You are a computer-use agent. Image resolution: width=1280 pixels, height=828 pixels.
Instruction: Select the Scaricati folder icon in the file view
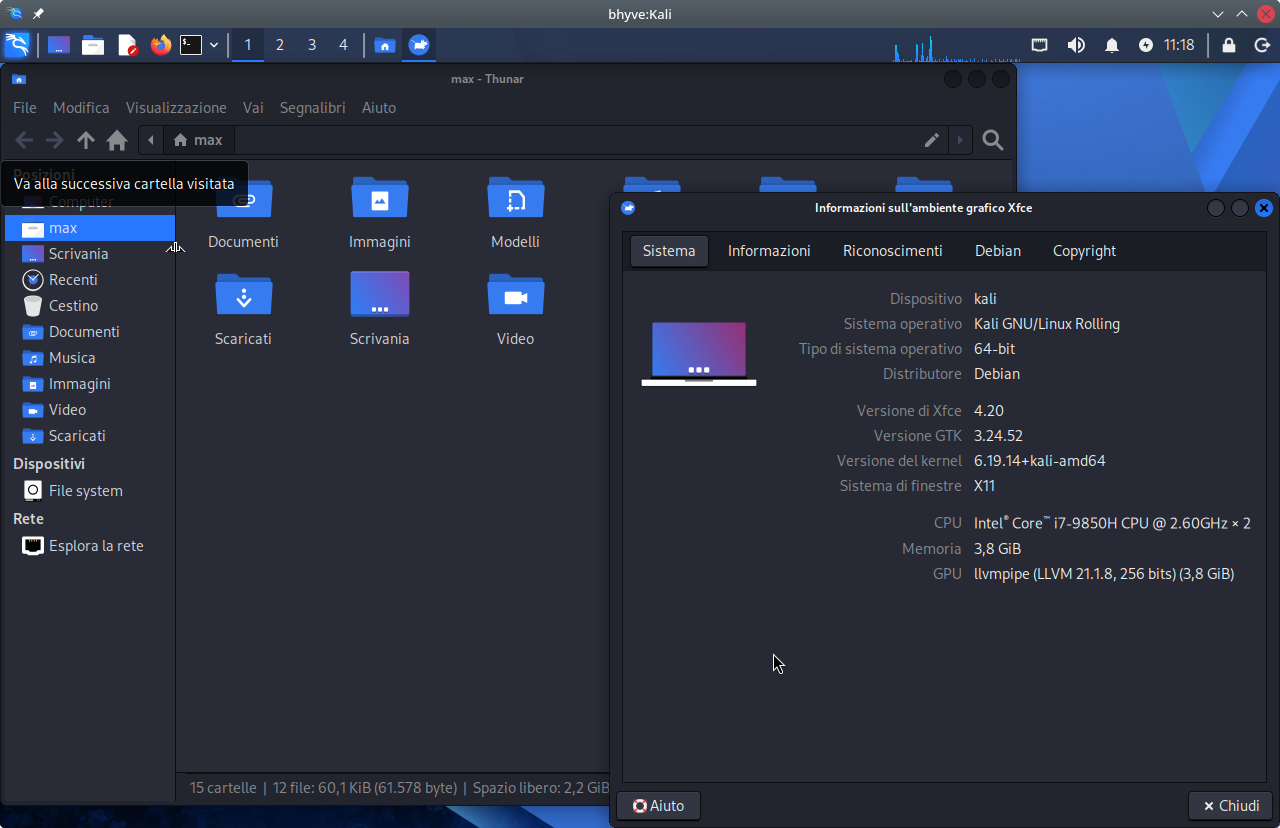pos(244,295)
